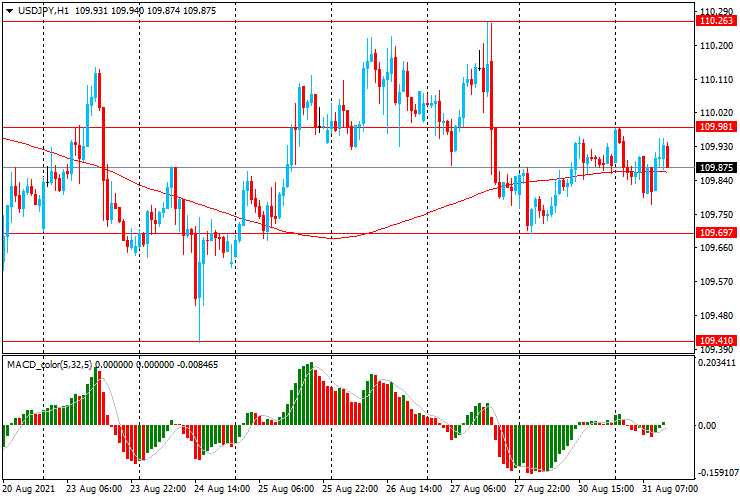
Task: Click the 27 Aug 22:00 time label
Action: click(x=542, y=488)
